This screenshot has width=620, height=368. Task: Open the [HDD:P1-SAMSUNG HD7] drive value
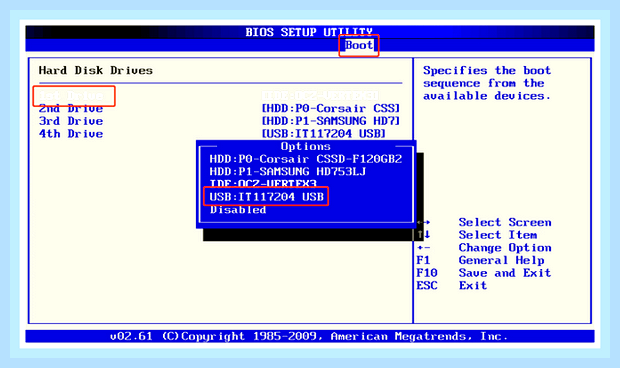(331, 121)
